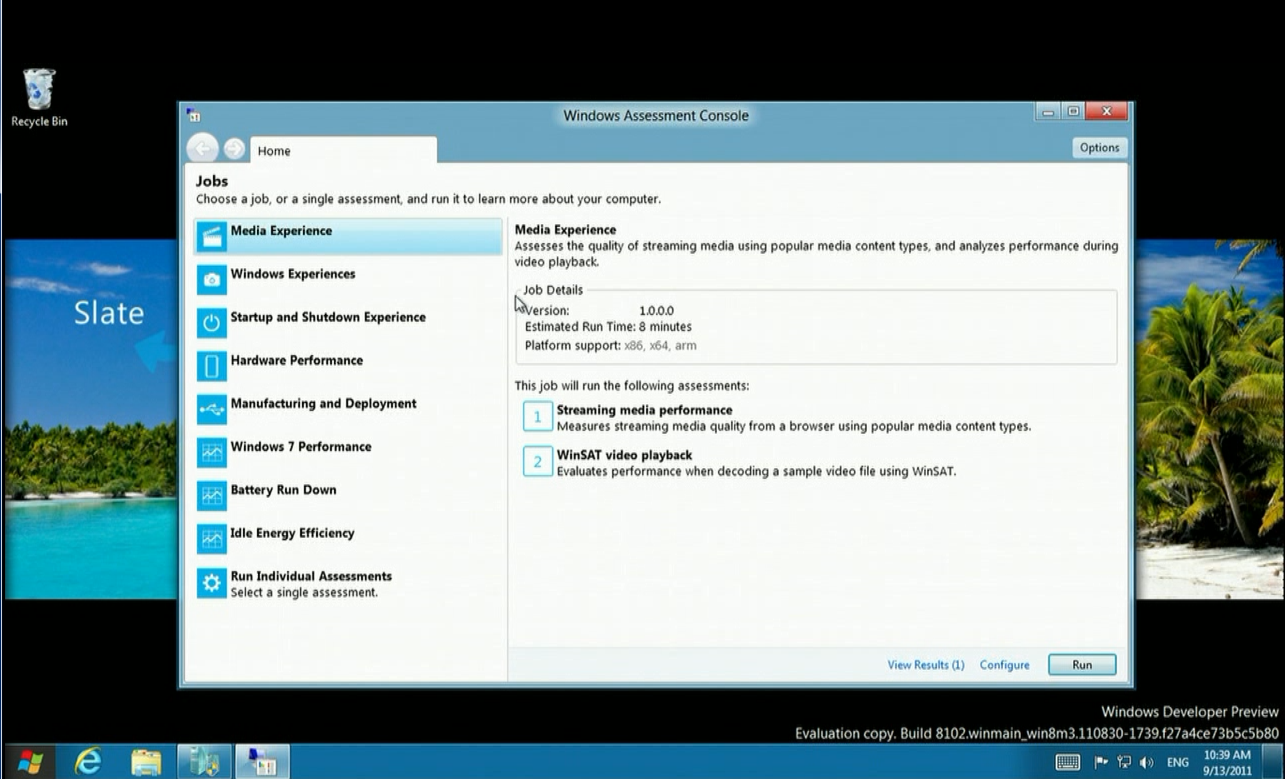This screenshot has height=779, width=1285.
Task: Click the Slate picture behind the window
Action: pos(91,419)
